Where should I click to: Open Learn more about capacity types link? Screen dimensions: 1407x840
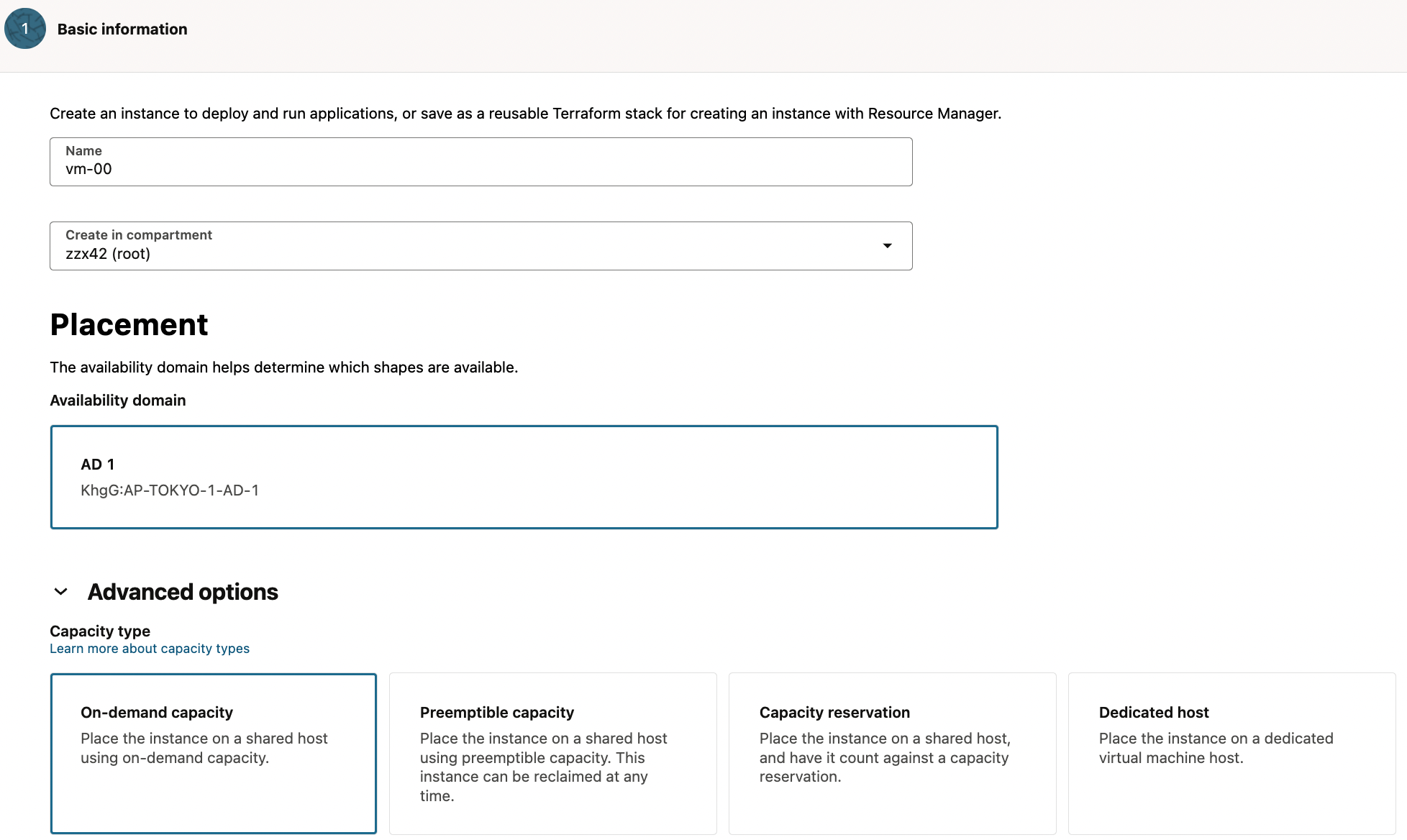pyautogui.click(x=150, y=649)
